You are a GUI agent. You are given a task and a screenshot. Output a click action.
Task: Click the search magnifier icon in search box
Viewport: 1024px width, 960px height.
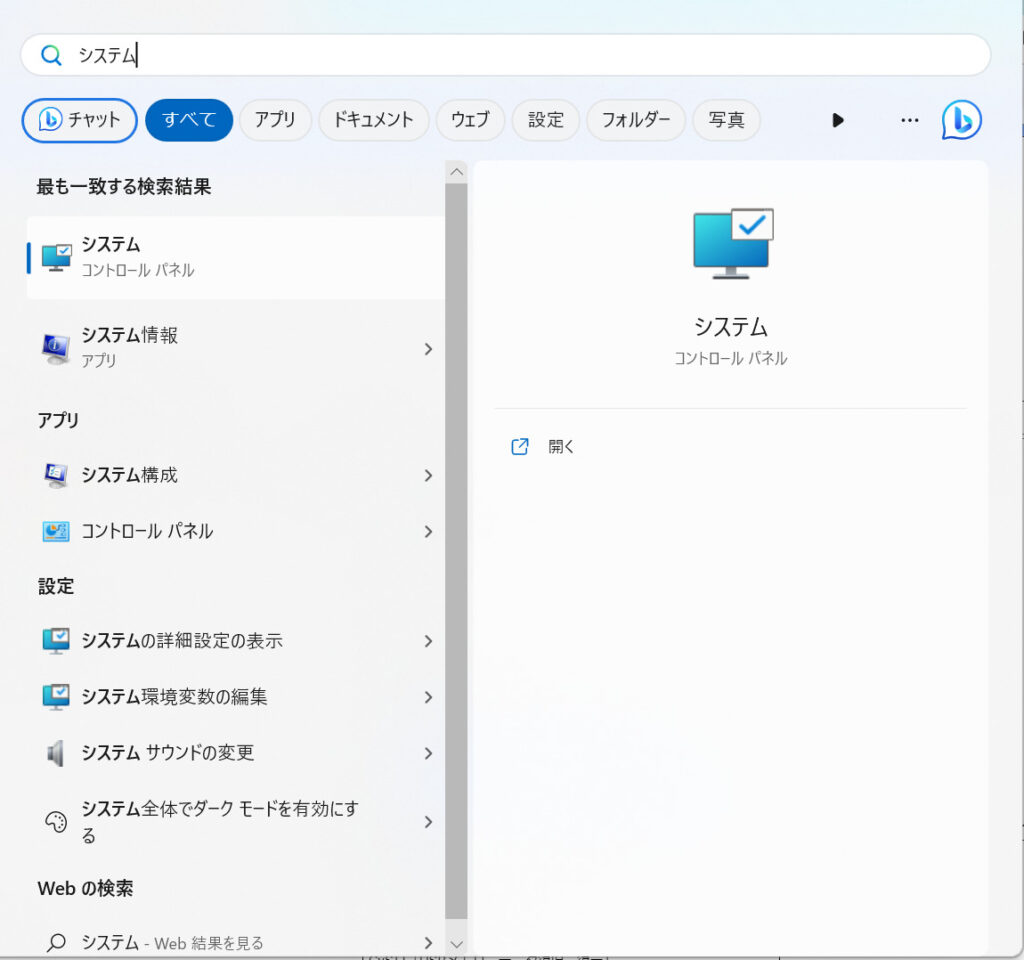tap(51, 56)
